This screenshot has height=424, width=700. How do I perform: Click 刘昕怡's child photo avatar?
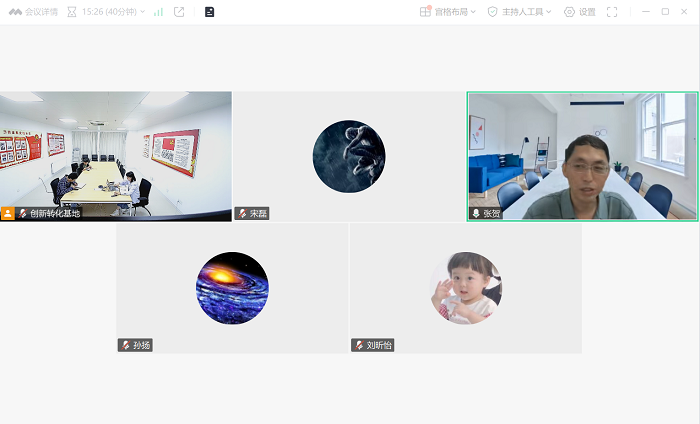[465, 288]
